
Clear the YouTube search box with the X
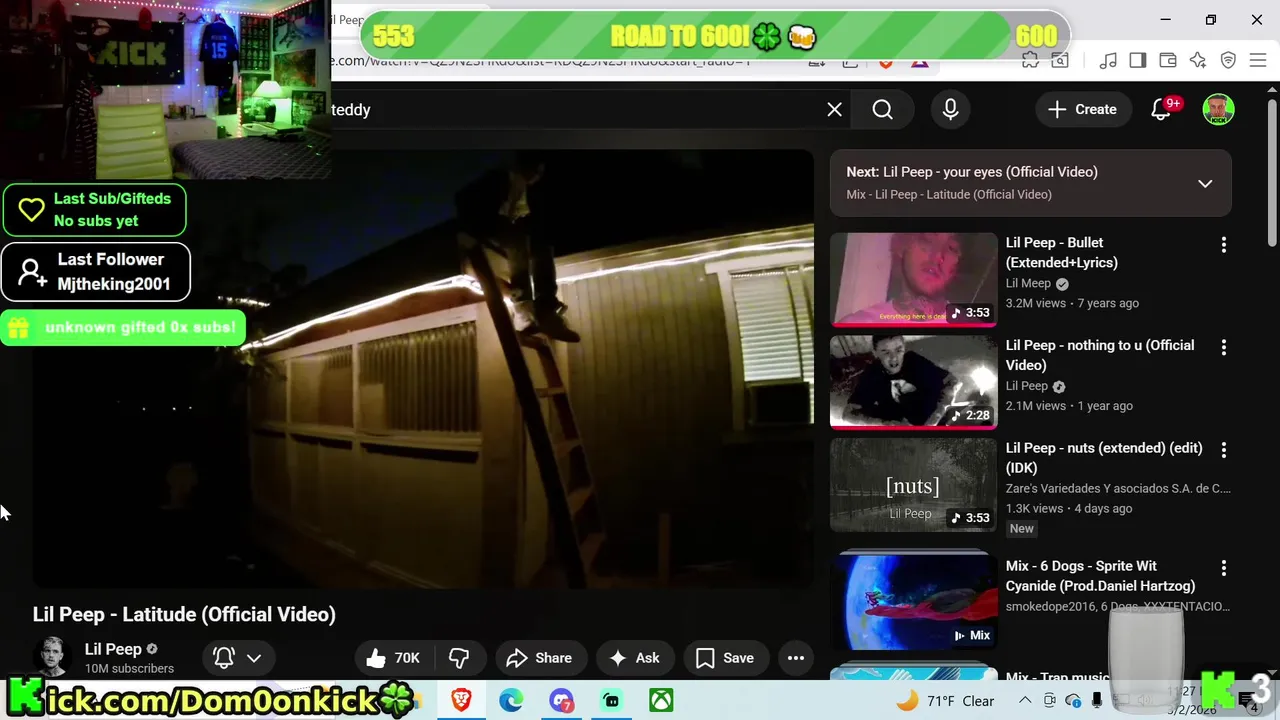834,110
